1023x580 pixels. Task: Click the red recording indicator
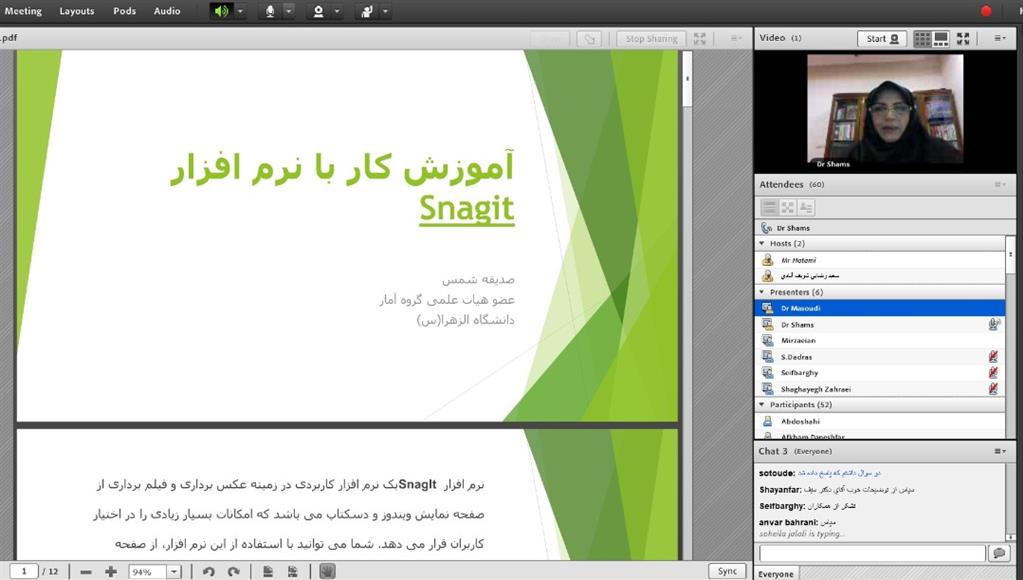point(986,10)
